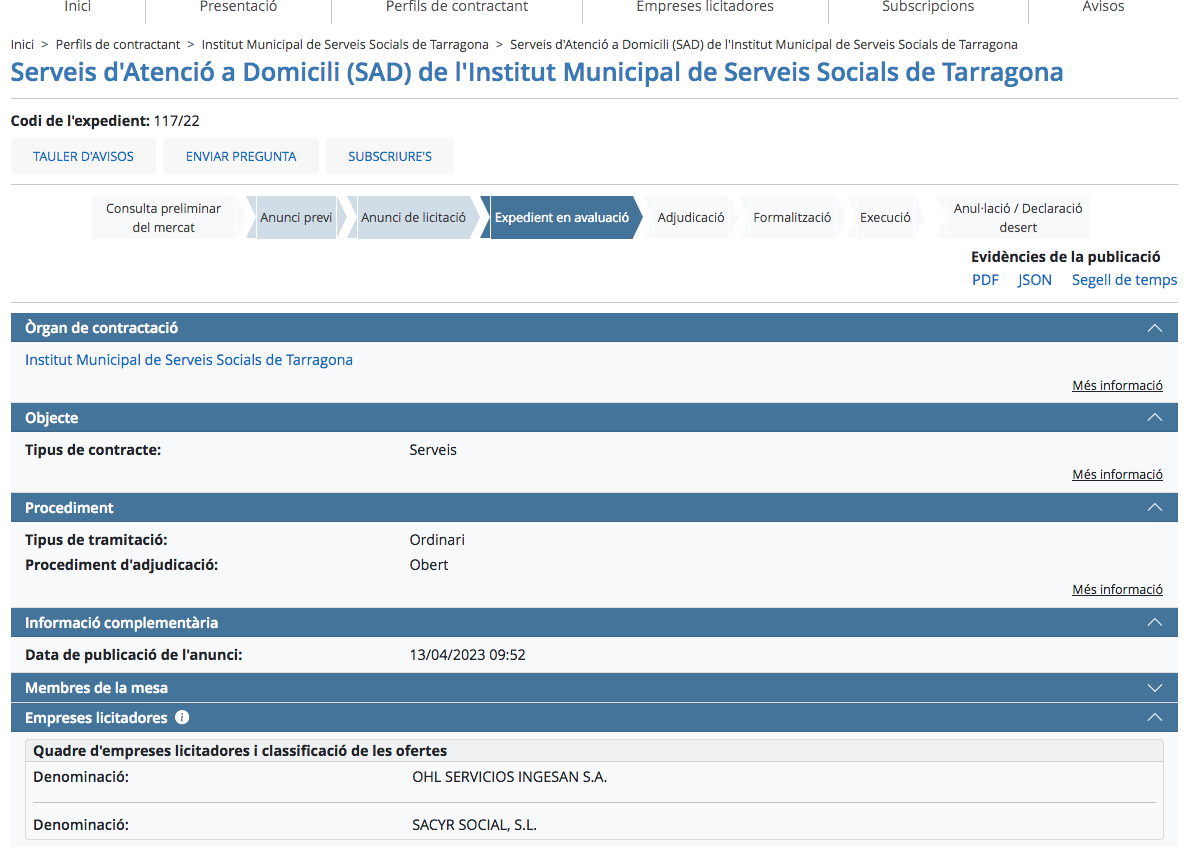Screen dimensions: 1193x866
Task: Expand the Membres de la mesa section
Action: point(1155,688)
